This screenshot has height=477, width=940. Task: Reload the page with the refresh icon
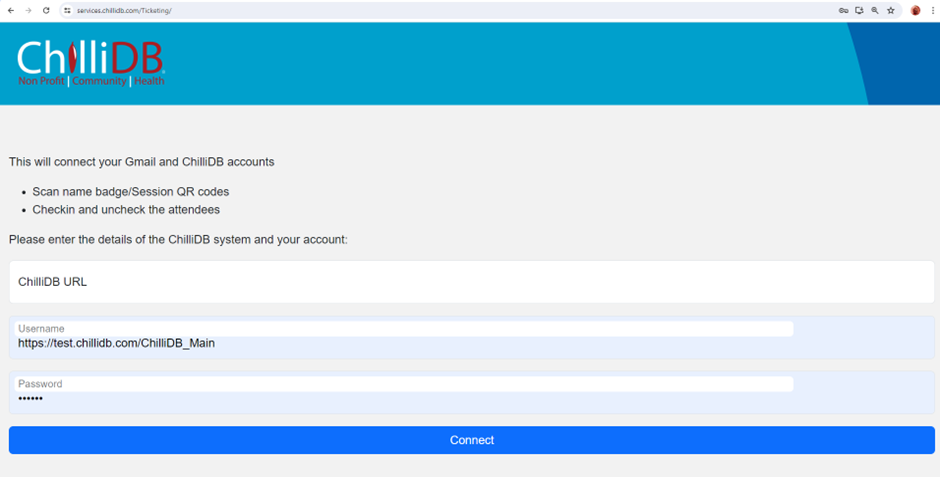pyautogui.click(x=46, y=10)
